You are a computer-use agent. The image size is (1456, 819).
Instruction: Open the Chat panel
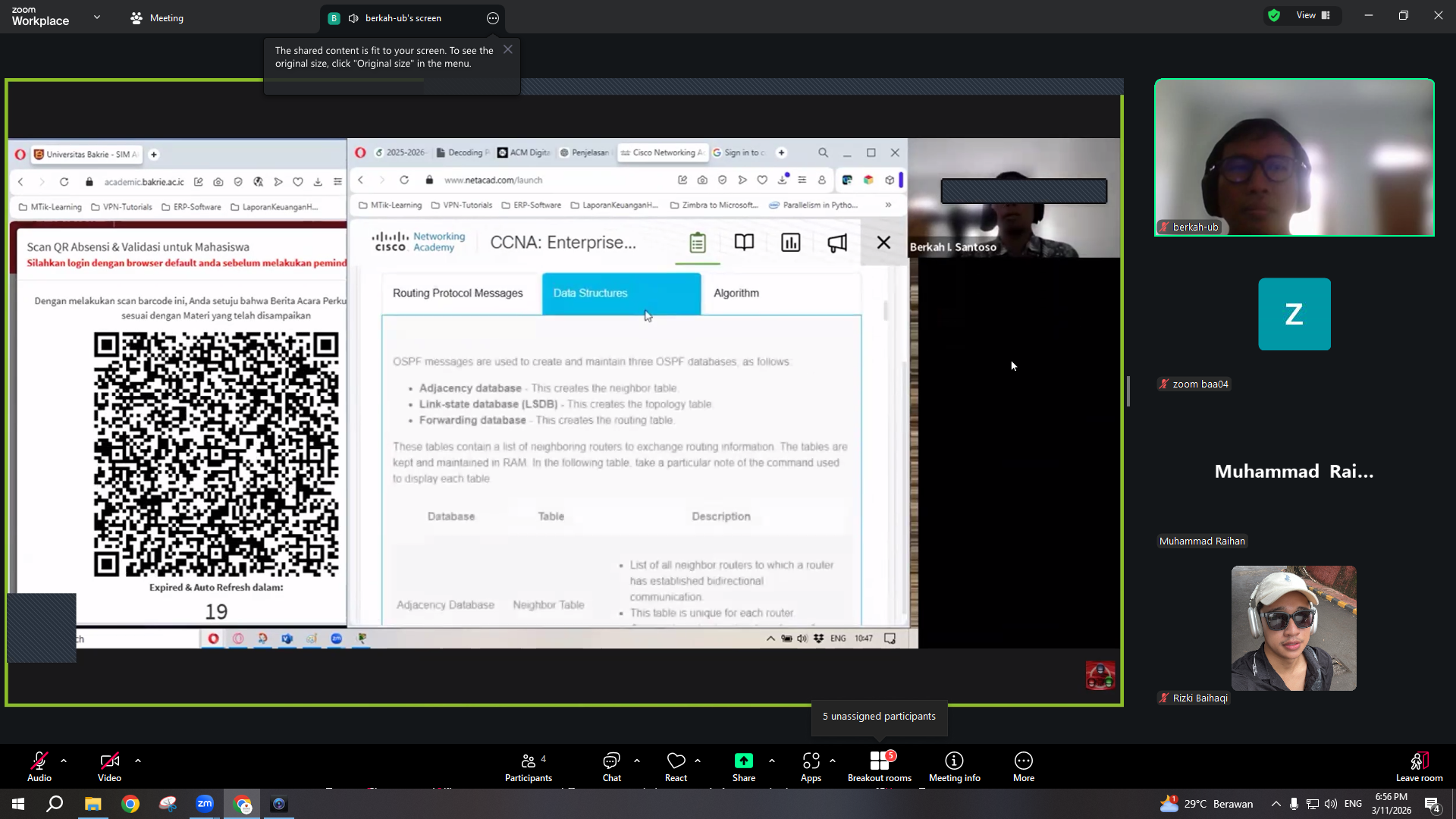point(611,766)
